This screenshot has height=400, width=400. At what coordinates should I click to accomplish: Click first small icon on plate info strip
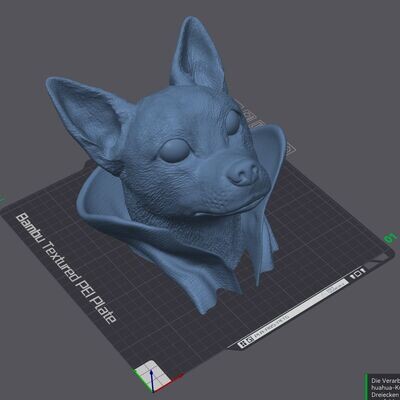pos(242,345)
